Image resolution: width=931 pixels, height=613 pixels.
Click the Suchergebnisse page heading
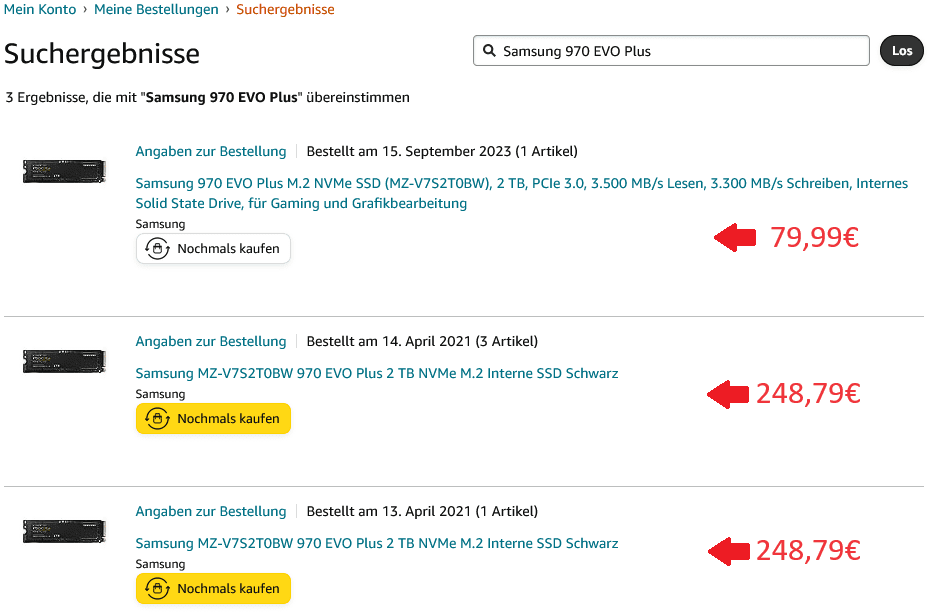[x=102, y=53]
